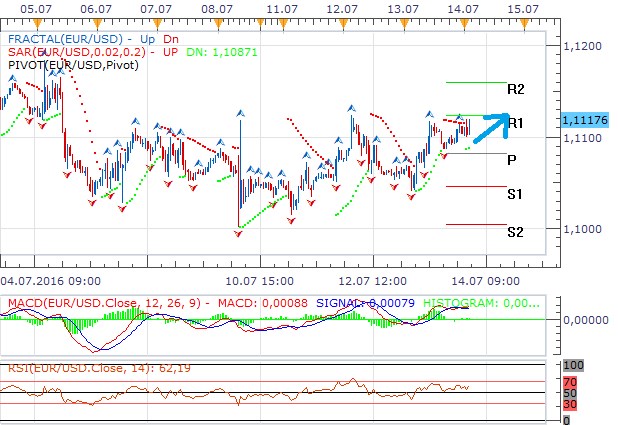The image size is (618, 425).
Task: Select the S2 support level label
Action: pos(515,232)
